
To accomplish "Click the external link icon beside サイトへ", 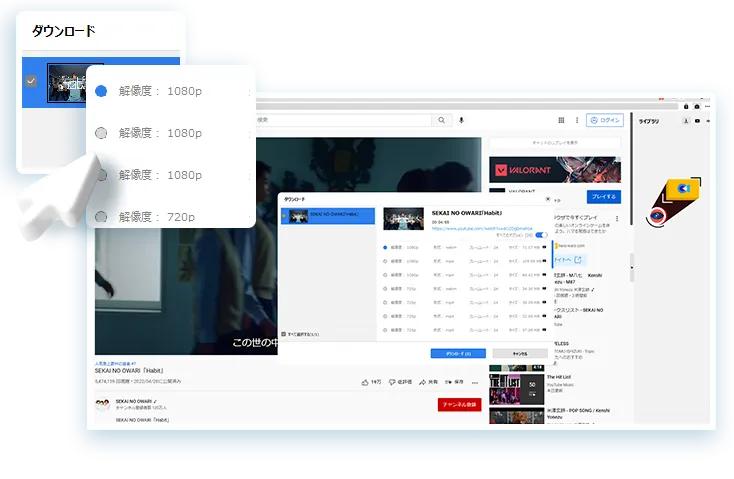I will click(x=578, y=260).
